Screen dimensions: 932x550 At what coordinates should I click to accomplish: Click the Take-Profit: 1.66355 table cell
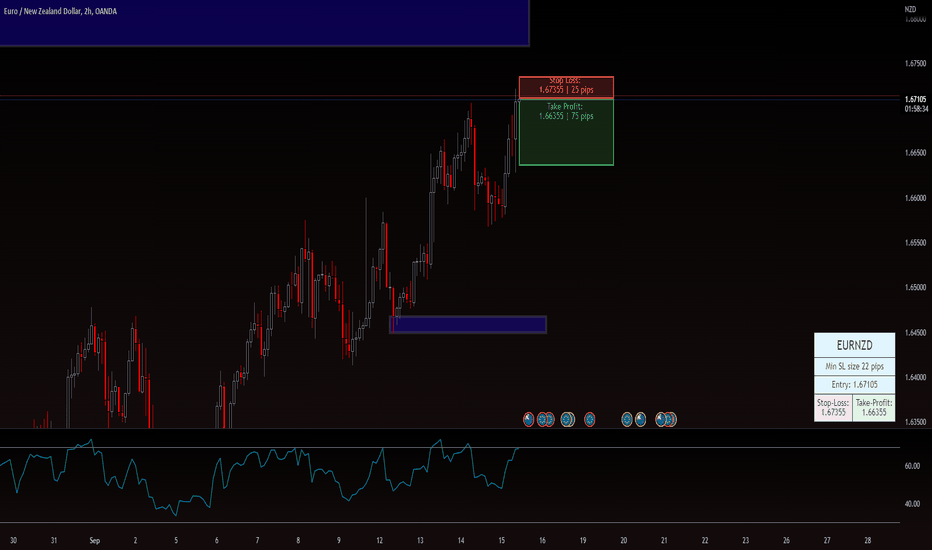pyautogui.click(x=874, y=407)
